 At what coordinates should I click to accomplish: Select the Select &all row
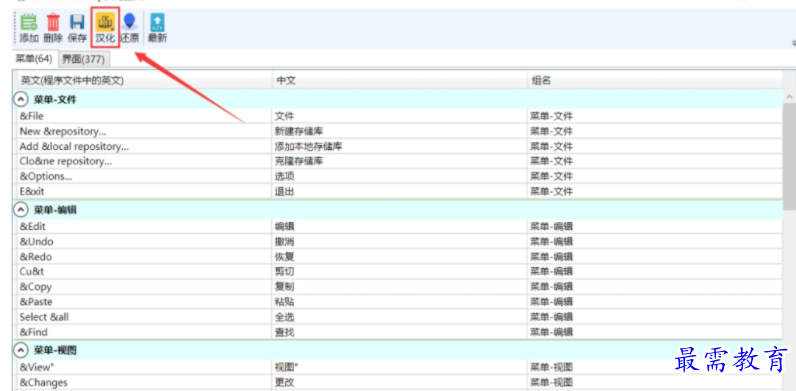[399, 317]
